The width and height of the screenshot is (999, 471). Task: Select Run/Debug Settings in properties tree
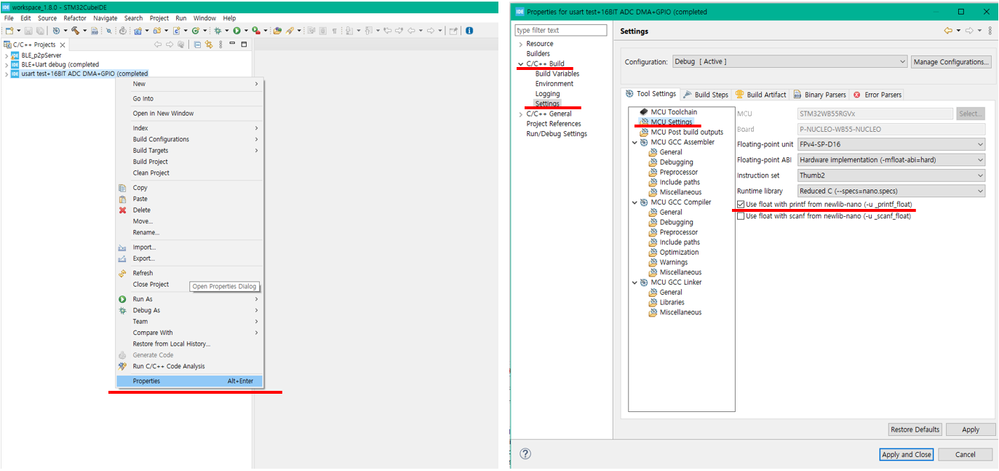[557, 134]
